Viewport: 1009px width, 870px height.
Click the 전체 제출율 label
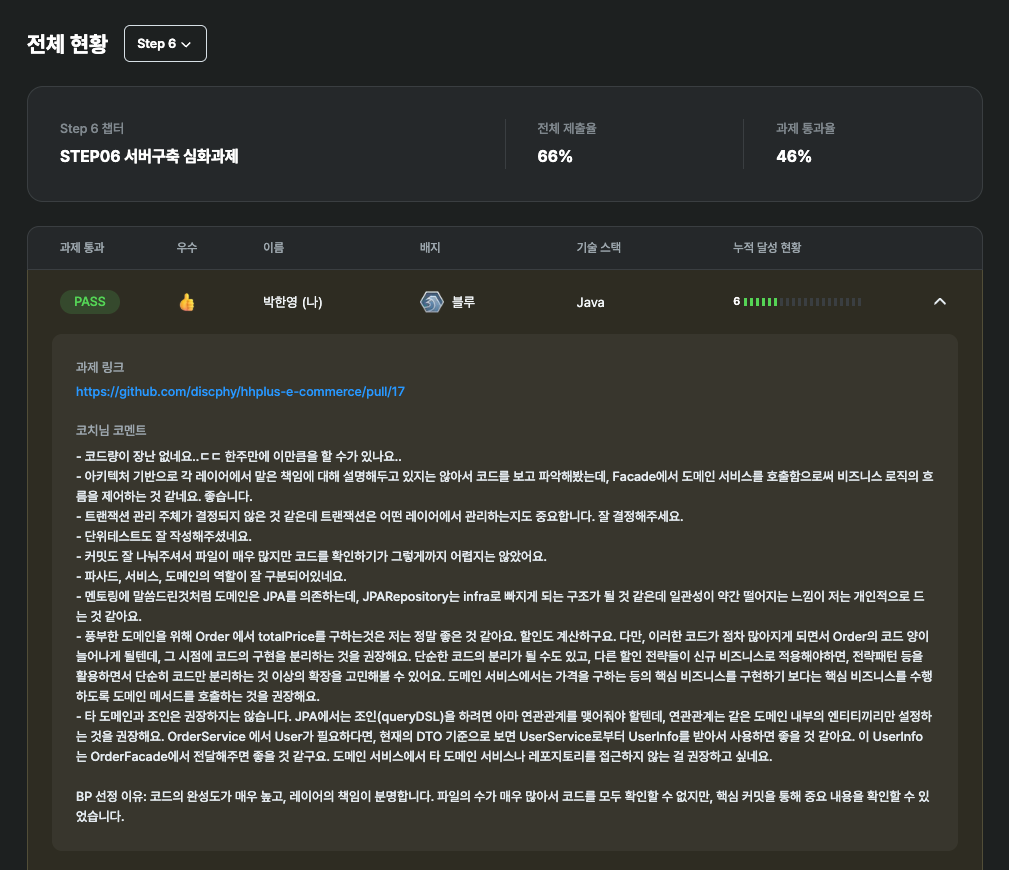click(x=567, y=129)
